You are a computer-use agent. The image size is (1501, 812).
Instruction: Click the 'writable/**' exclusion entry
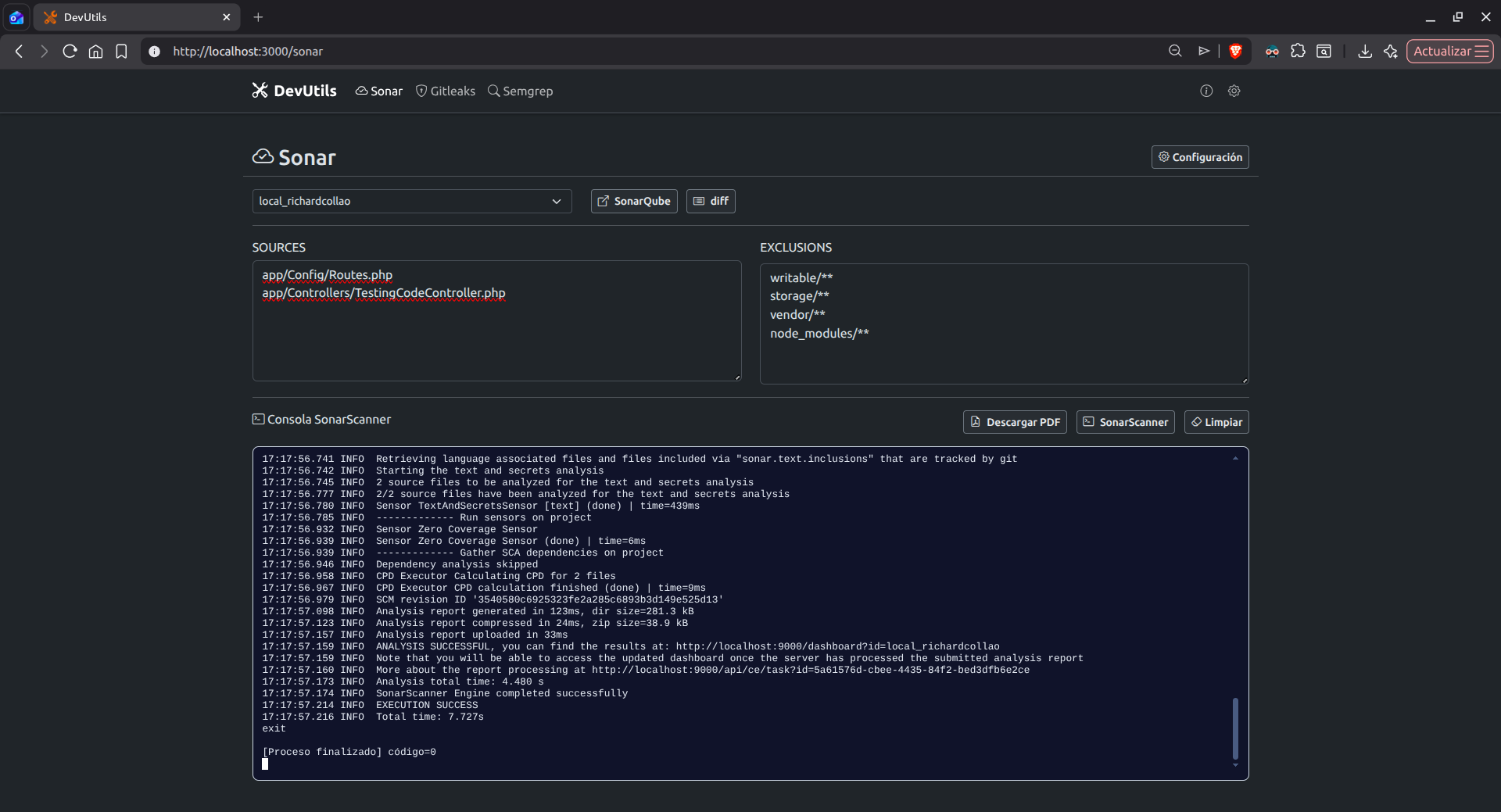(801, 277)
